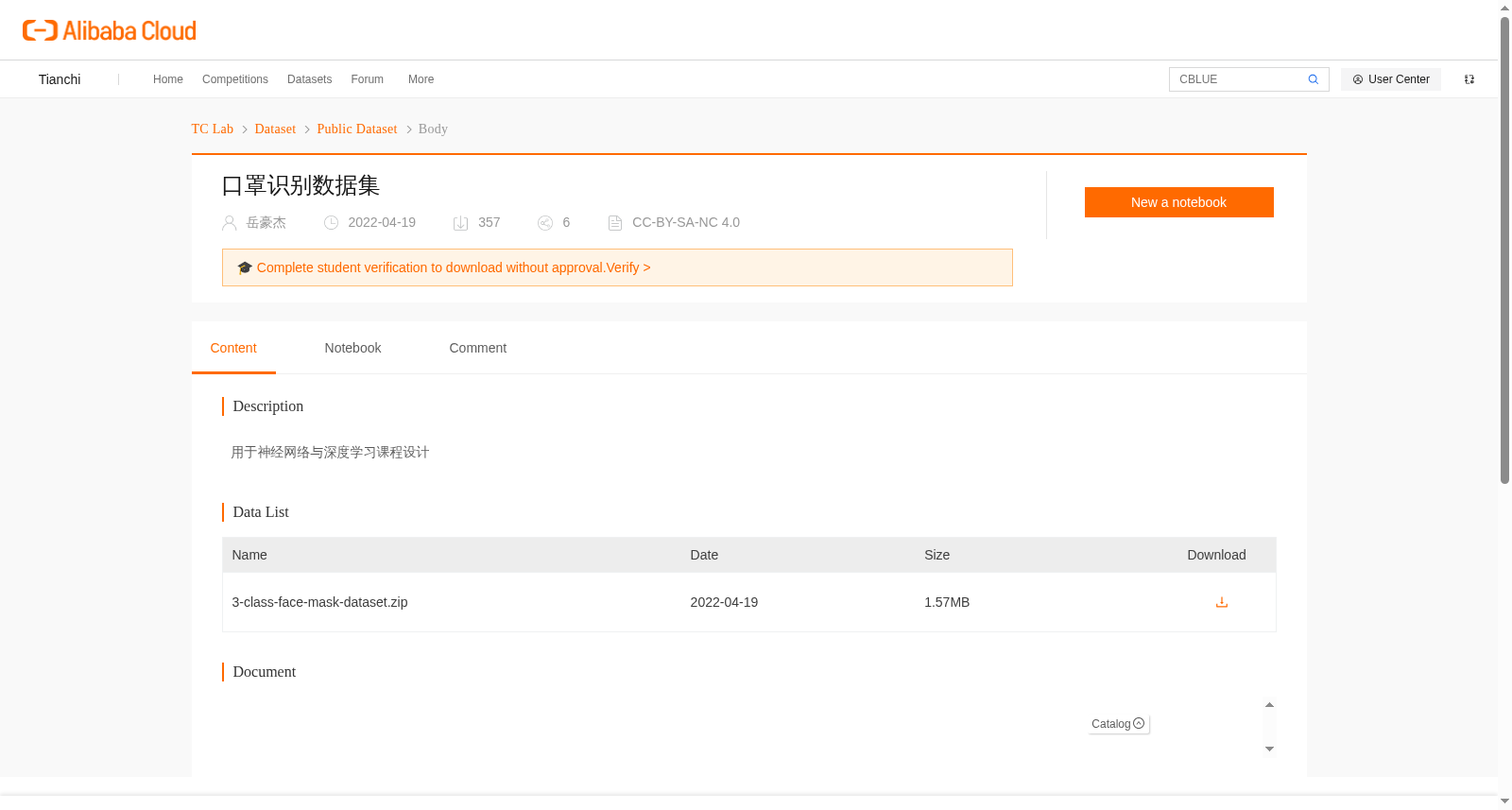Click the Alibaba Cloud logo
This screenshot has height=810, width=1512.
click(110, 30)
